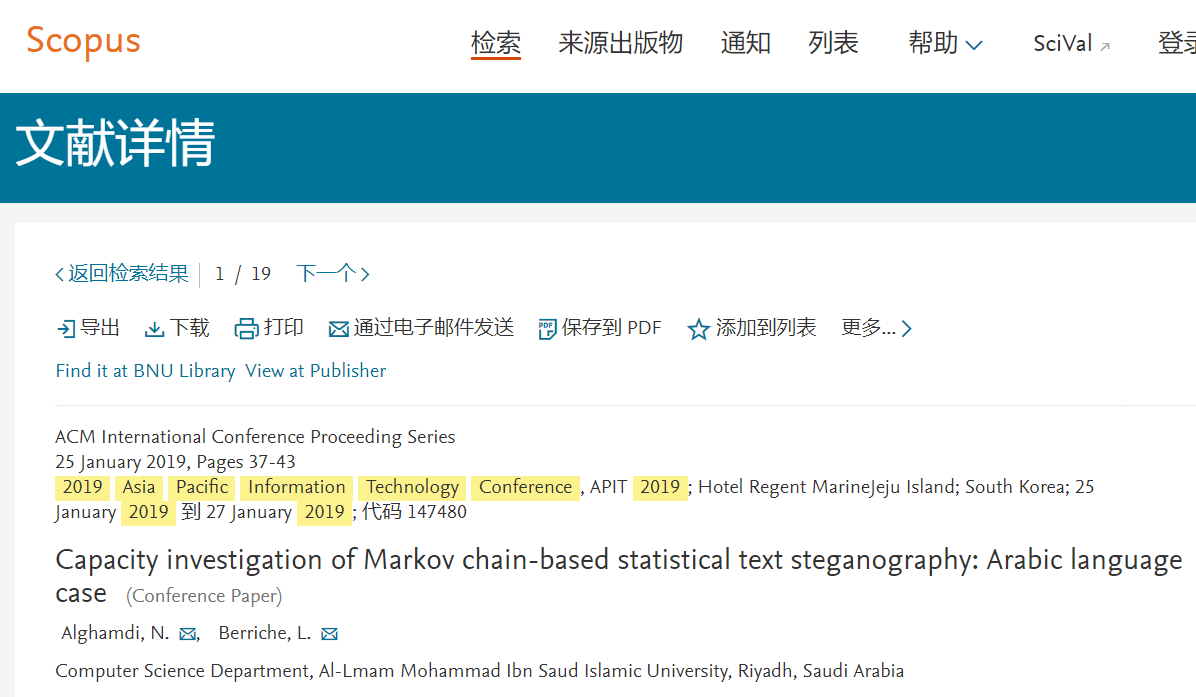Email author Alghamdi, N. via envelope icon
Viewport: 1196px width, 697px height.
pos(187,634)
